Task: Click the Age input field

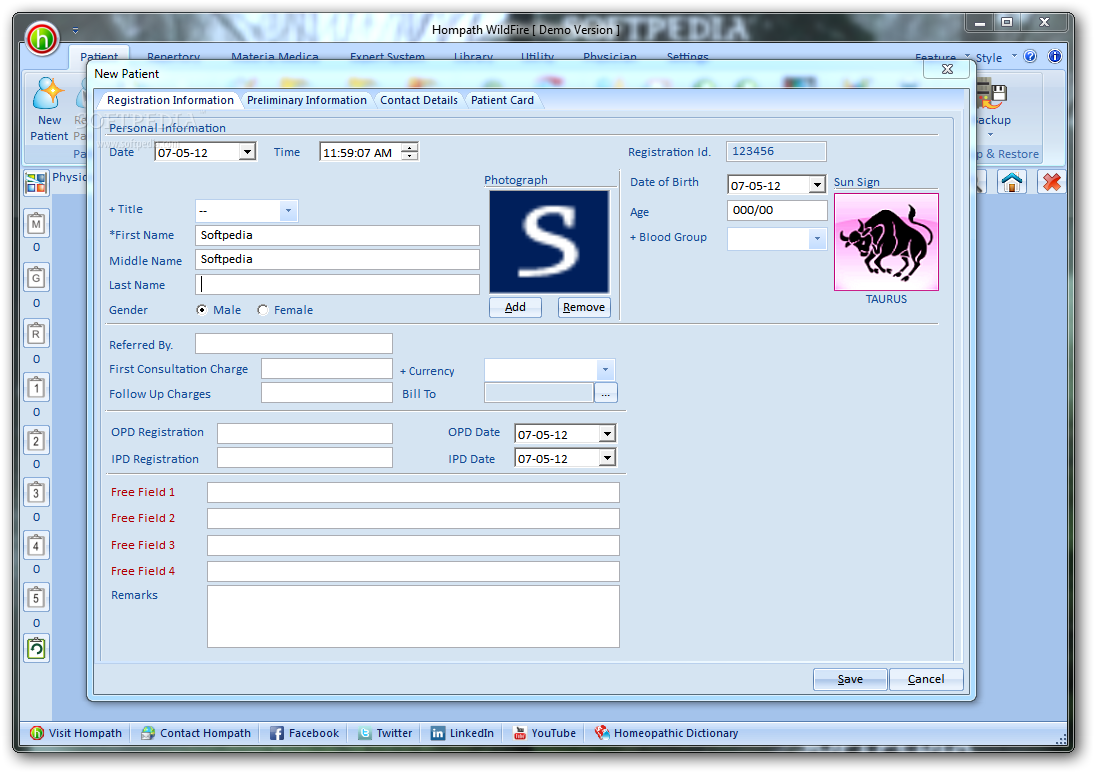Action: [777, 210]
